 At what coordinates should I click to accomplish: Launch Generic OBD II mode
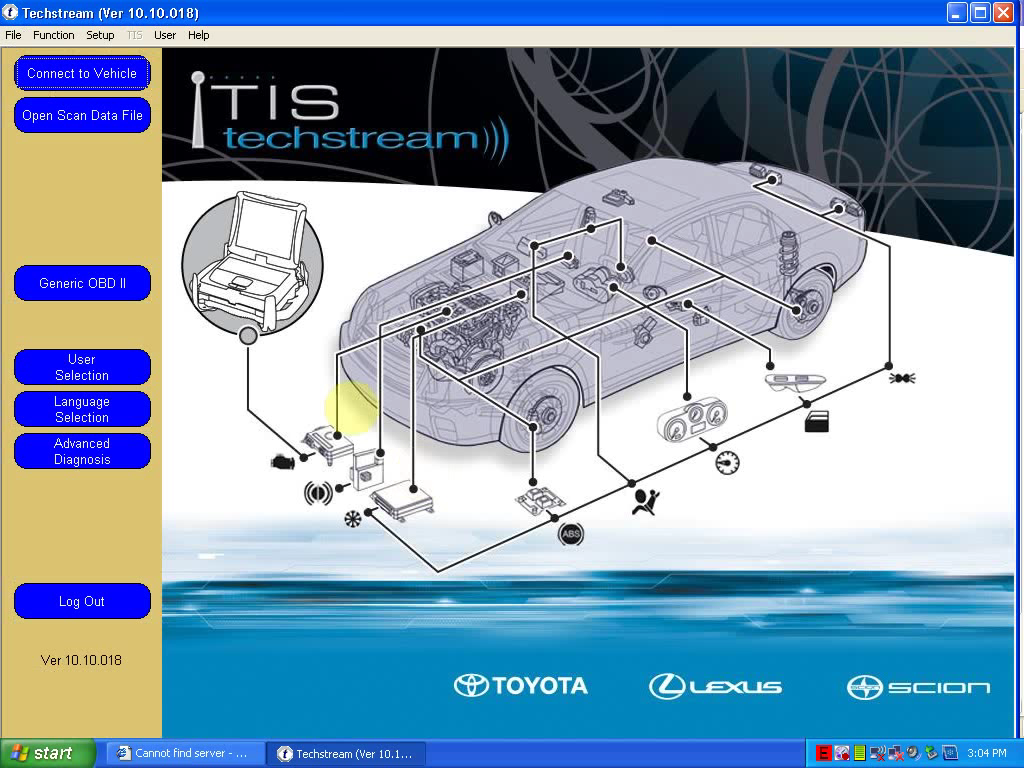pyautogui.click(x=82, y=283)
